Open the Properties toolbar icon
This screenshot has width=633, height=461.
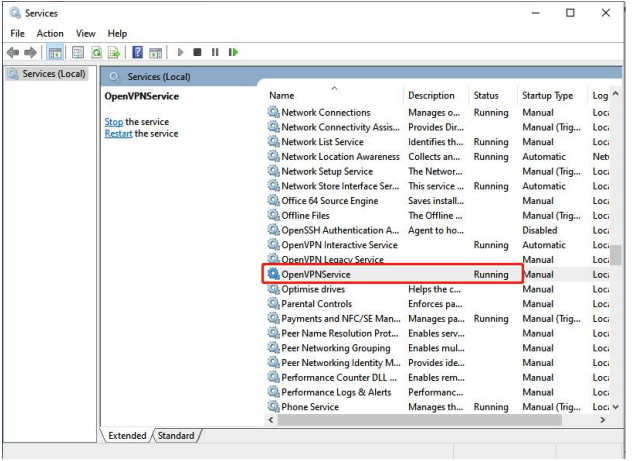(78, 52)
